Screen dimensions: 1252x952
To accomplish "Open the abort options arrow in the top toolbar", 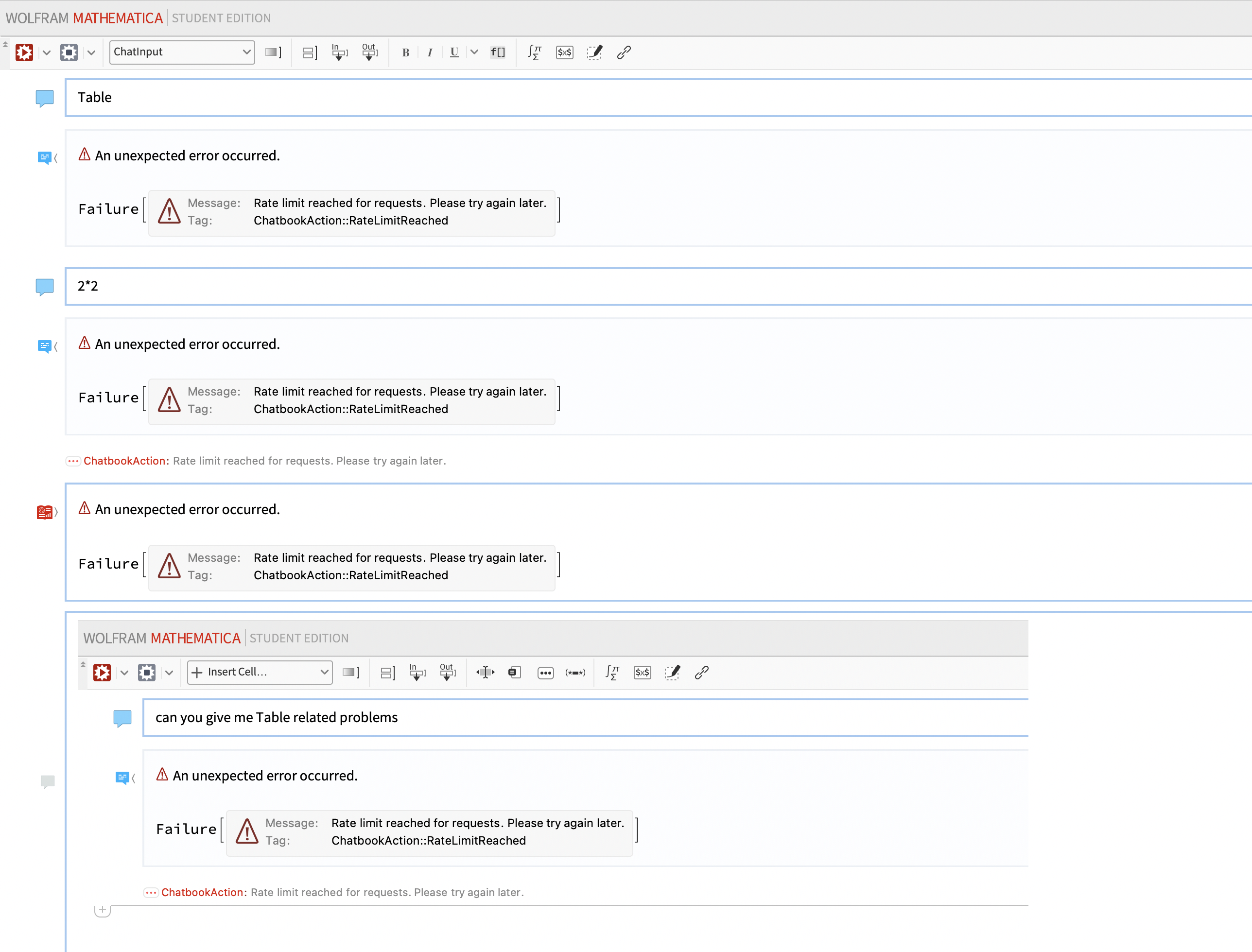I will [91, 52].
